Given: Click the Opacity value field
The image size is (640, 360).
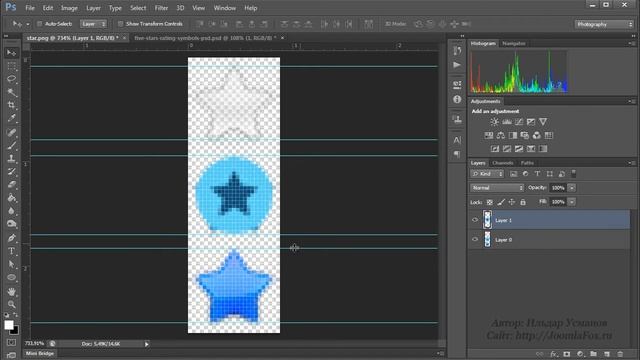Looking at the screenshot, I should point(558,188).
